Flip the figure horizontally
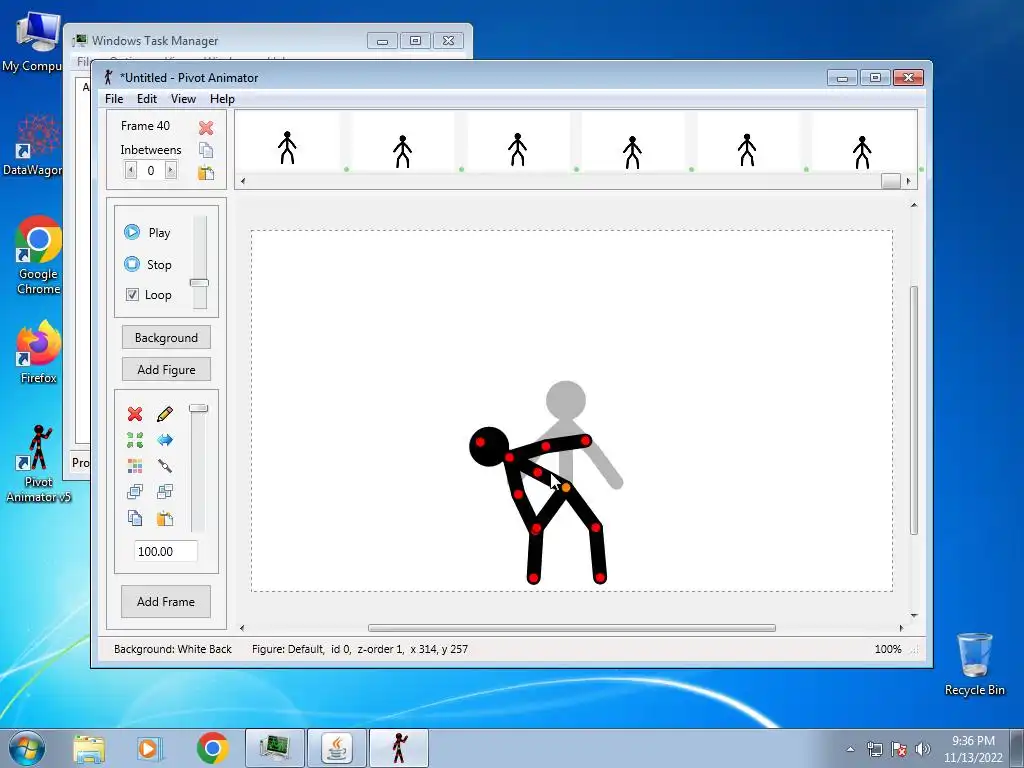 (165, 440)
